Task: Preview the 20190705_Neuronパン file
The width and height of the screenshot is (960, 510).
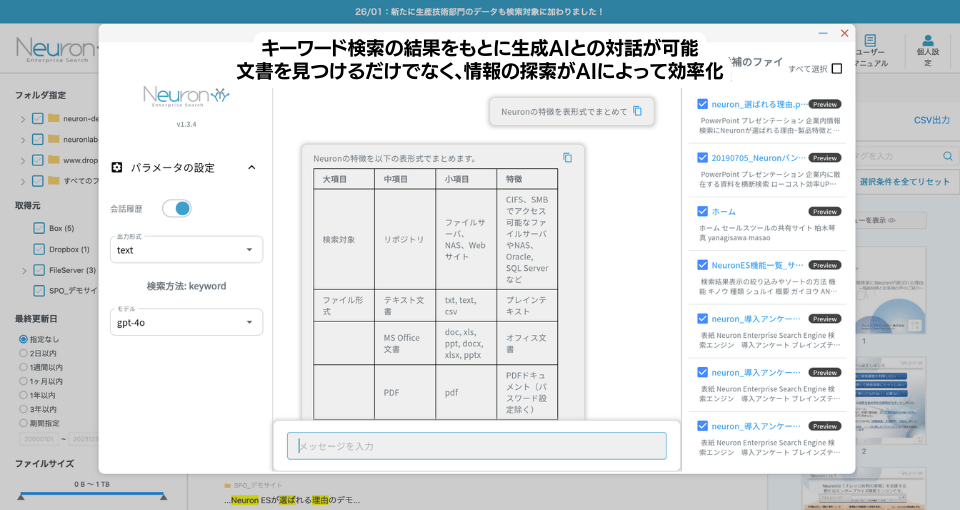Action: tap(825, 158)
